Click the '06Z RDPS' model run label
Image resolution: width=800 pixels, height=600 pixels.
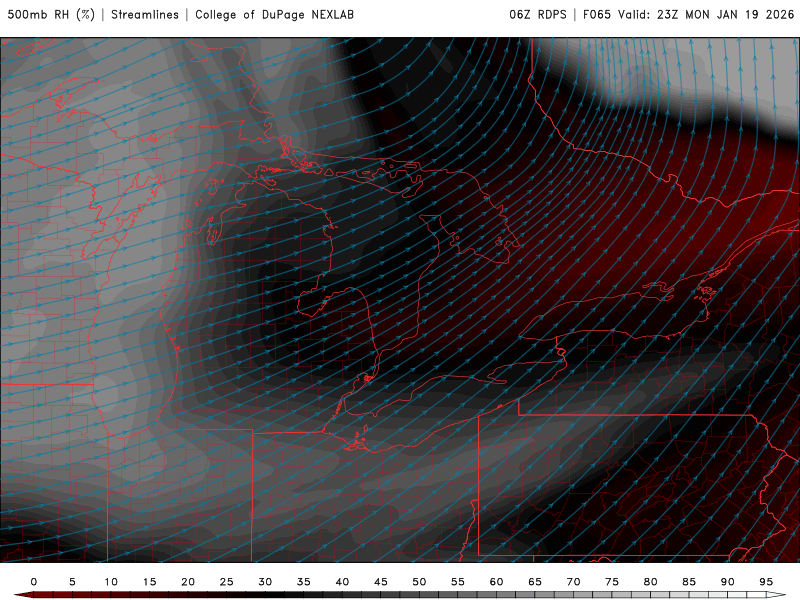[538, 15]
